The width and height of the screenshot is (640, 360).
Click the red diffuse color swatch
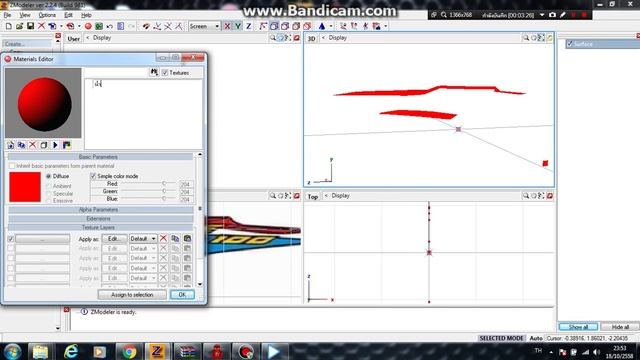click(25, 187)
